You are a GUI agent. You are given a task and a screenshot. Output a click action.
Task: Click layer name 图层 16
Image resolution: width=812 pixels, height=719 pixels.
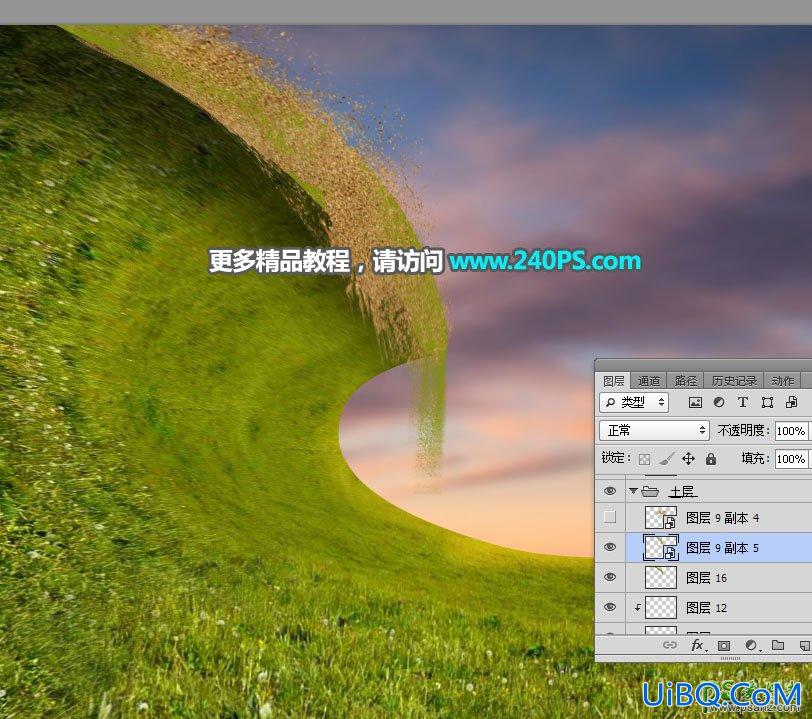point(706,578)
